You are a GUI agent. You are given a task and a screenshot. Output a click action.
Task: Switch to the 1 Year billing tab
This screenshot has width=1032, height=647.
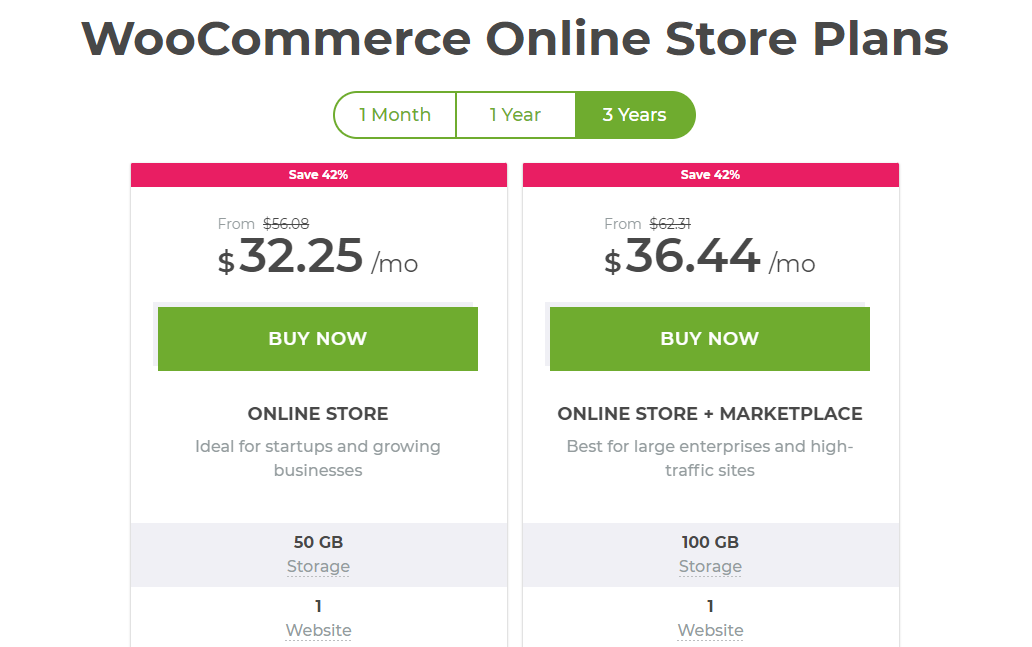[x=515, y=115]
